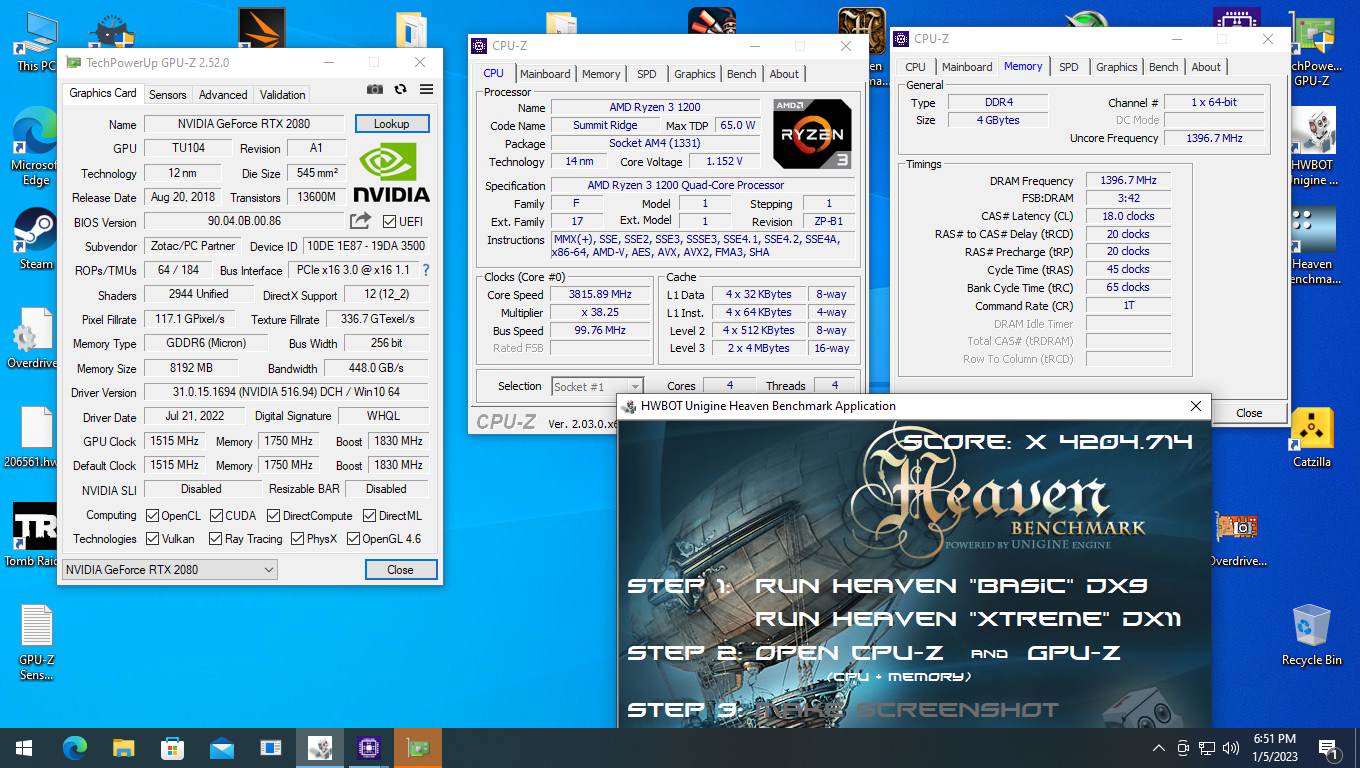Click the Windows Start button
The width and height of the screenshot is (1360, 768).
click(24, 748)
